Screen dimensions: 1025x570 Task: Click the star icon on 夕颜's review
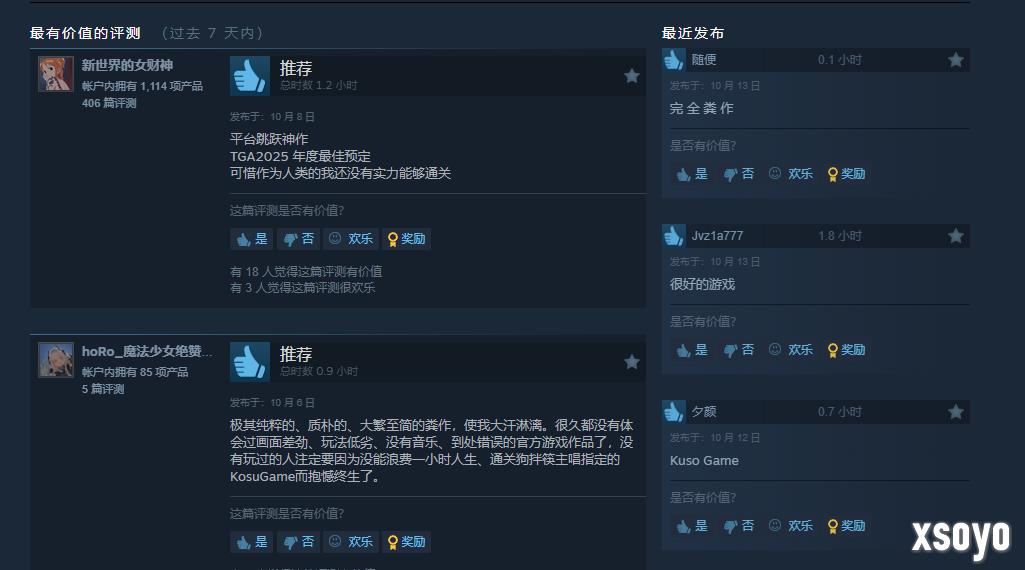(956, 411)
